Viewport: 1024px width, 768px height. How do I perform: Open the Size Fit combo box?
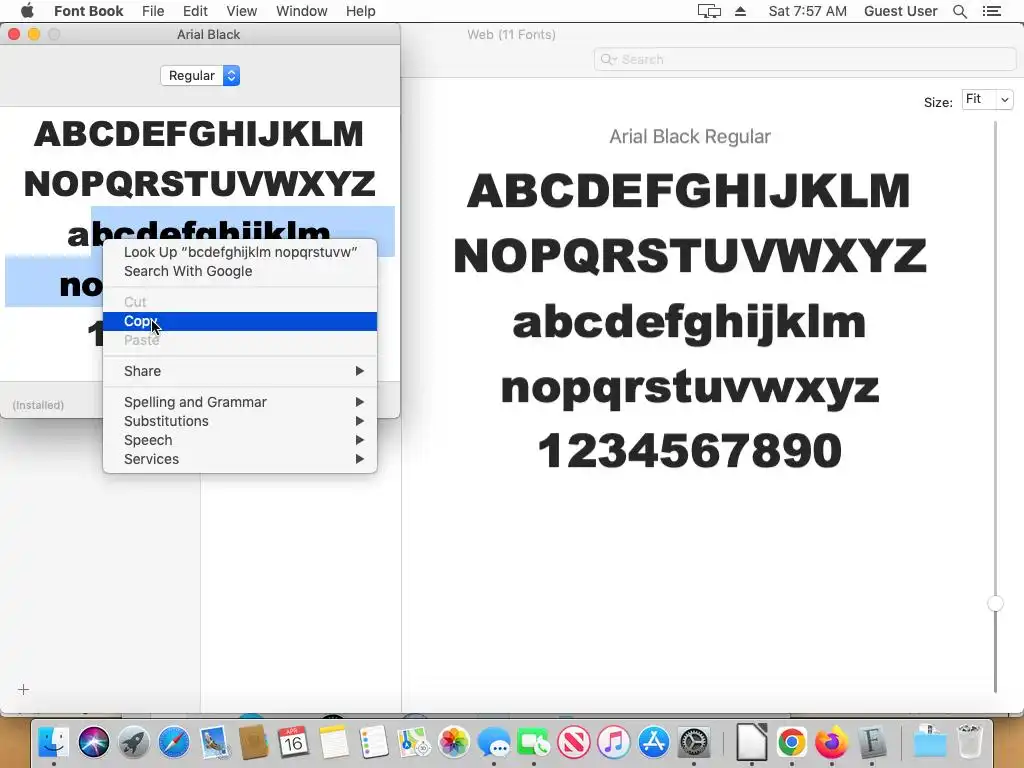(x=987, y=99)
